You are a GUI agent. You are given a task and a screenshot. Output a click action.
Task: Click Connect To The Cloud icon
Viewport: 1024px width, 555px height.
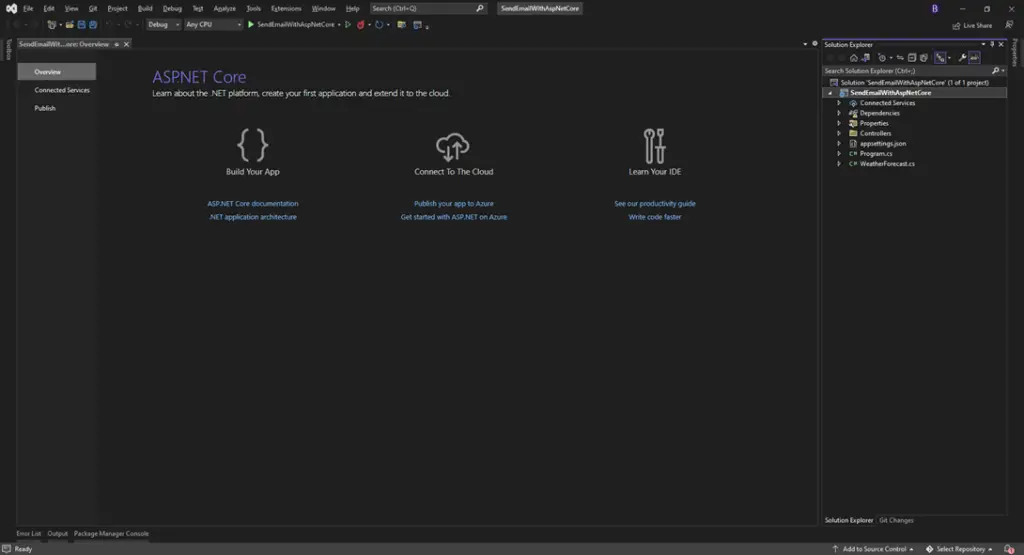453,146
